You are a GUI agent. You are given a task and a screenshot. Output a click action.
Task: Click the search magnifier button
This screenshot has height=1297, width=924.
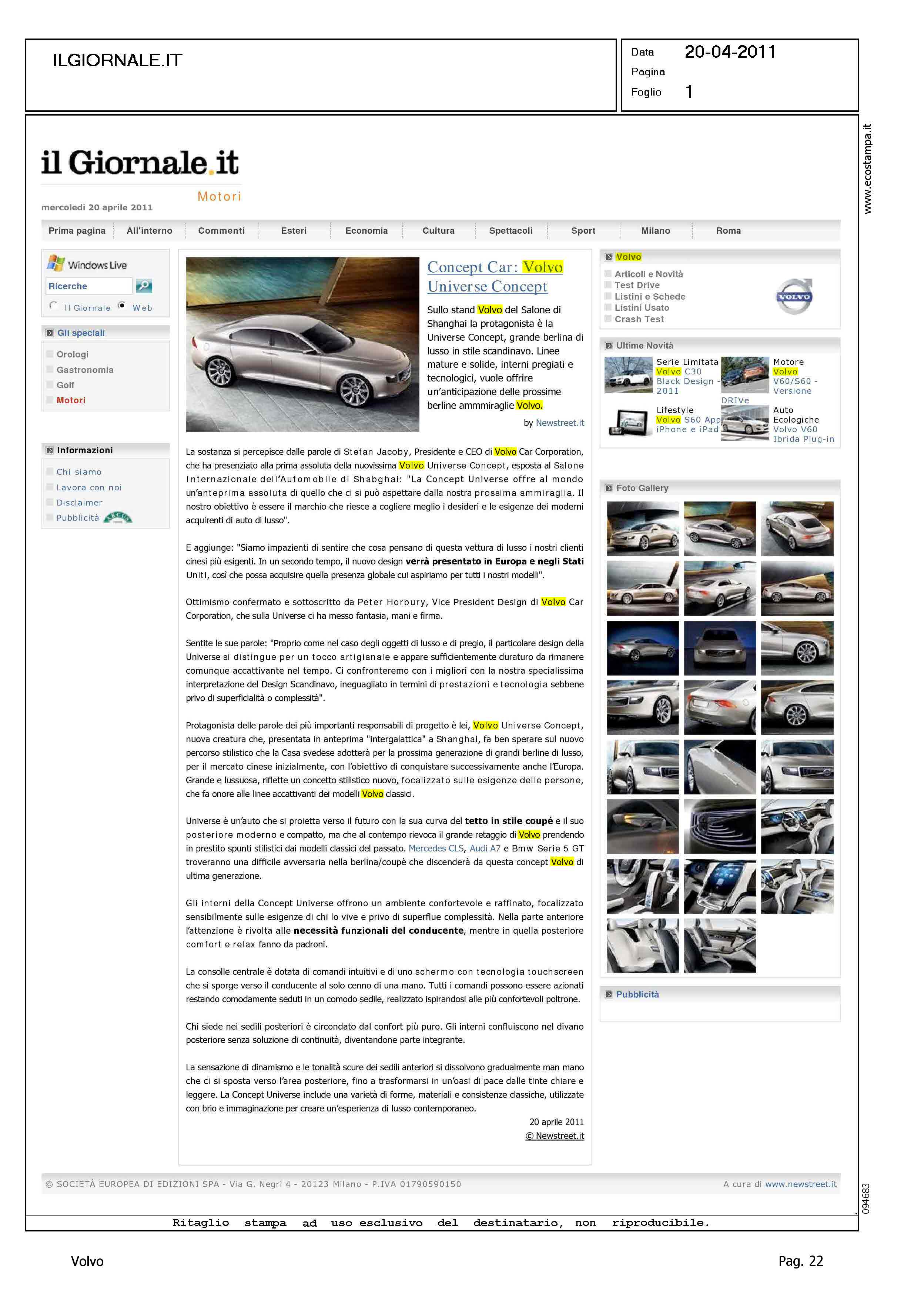click(x=144, y=286)
